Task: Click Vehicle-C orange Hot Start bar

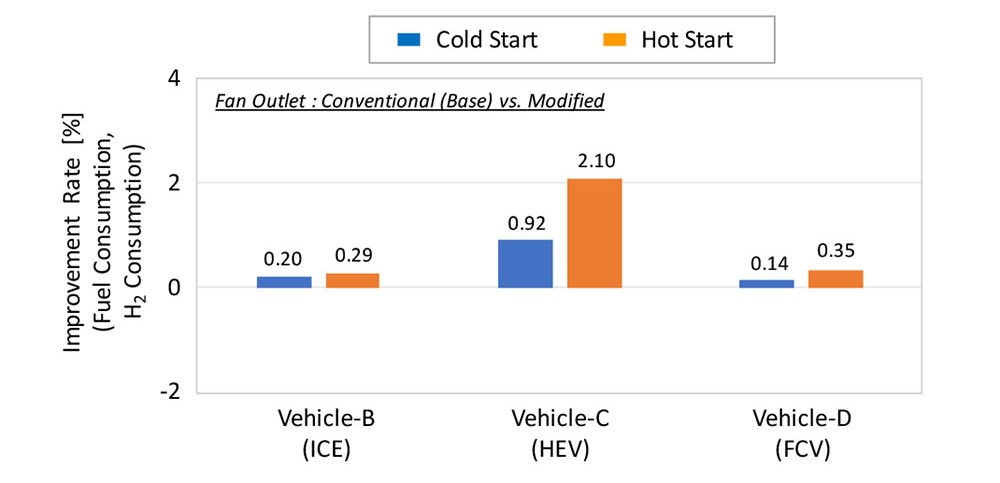Action: click(x=594, y=233)
